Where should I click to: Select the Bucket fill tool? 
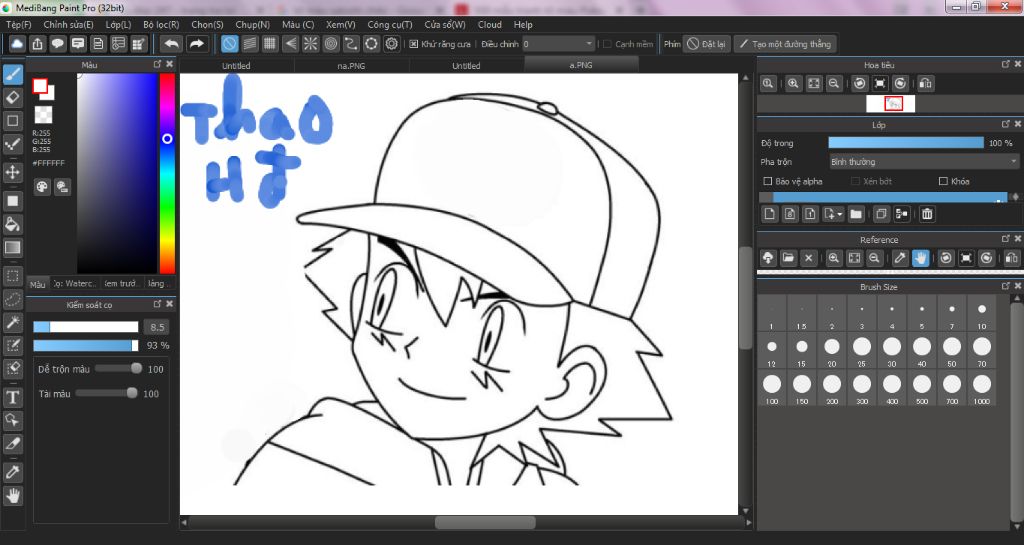click(x=12, y=225)
